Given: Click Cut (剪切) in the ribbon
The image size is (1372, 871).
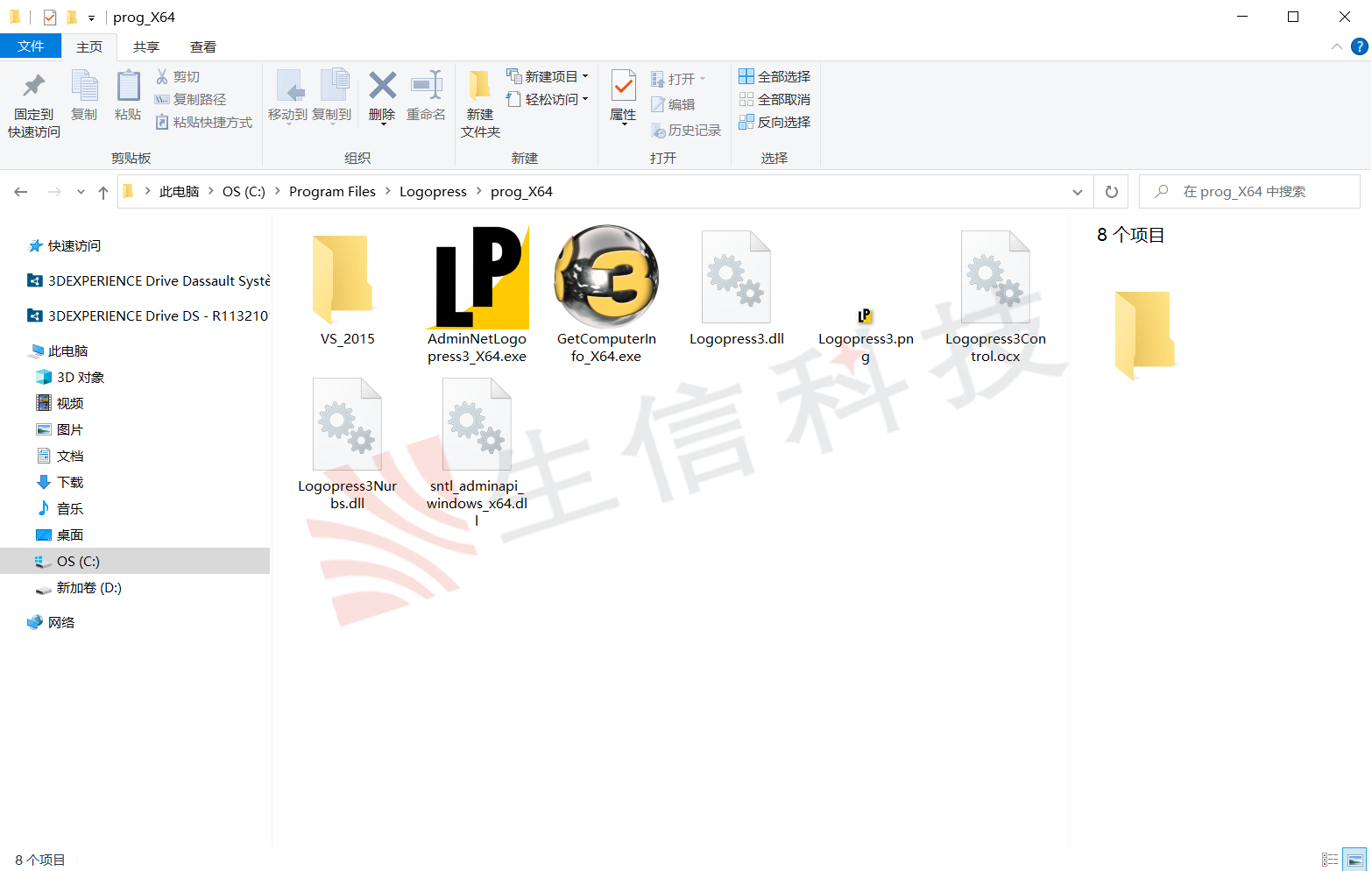Looking at the screenshot, I should 178,77.
